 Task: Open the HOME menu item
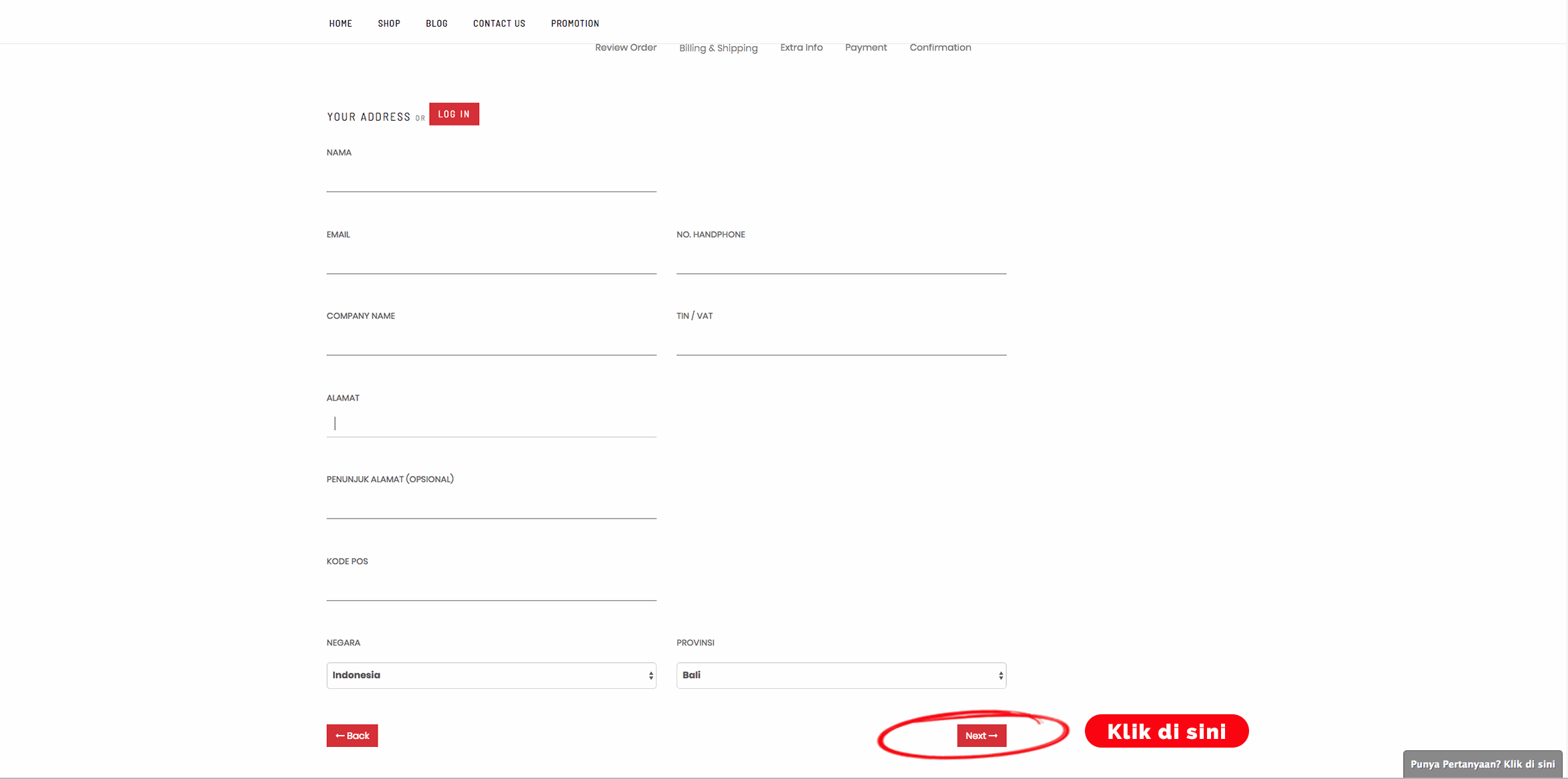click(x=340, y=23)
